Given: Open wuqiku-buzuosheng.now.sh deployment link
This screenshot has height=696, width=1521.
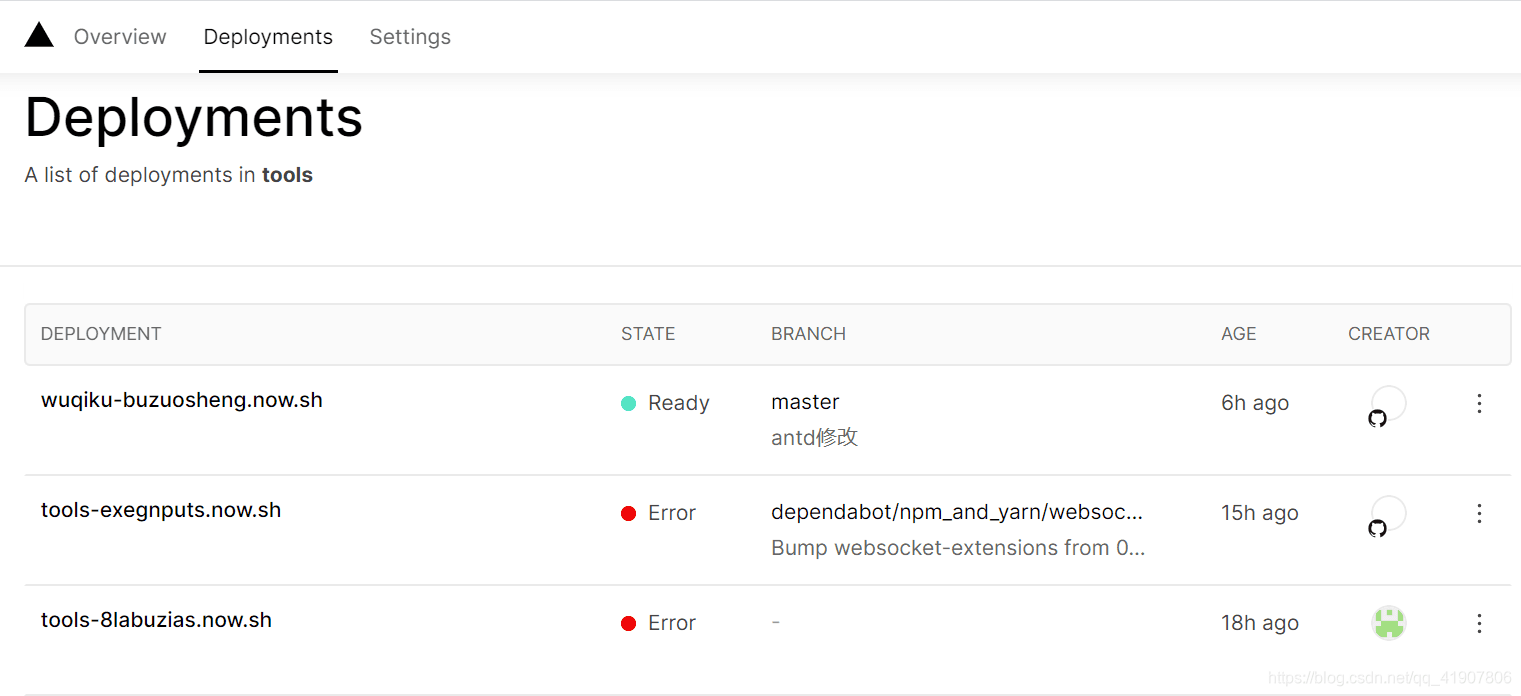Looking at the screenshot, I should (182, 400).
